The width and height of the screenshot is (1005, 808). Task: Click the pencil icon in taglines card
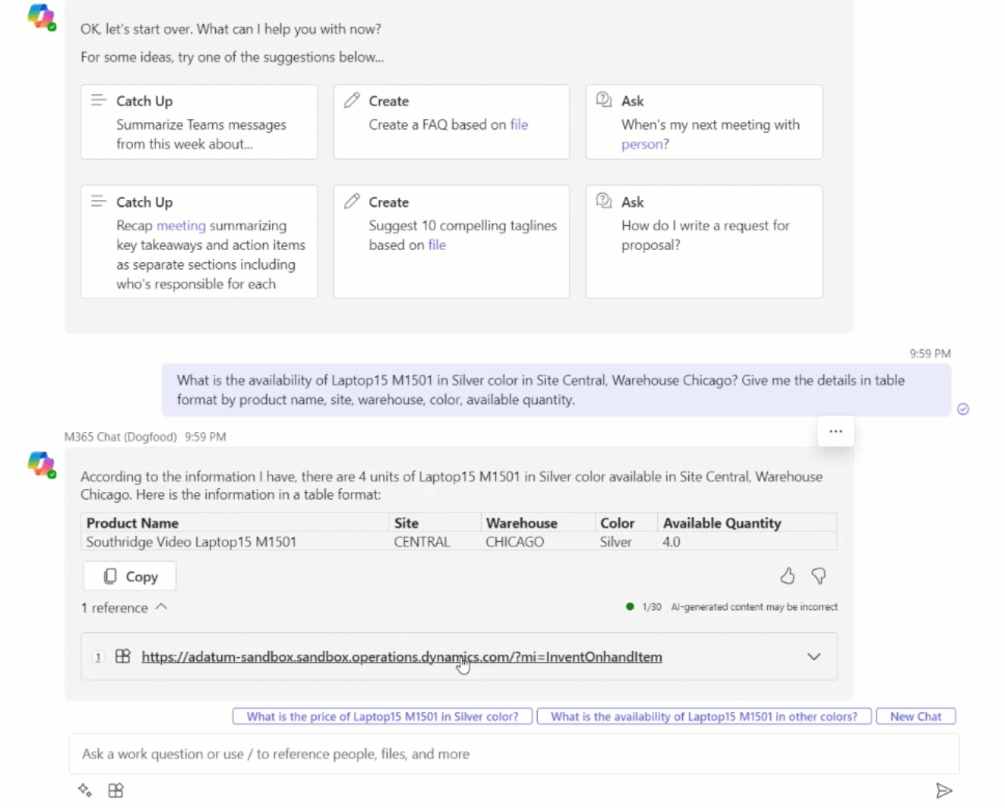pos(351,201)
